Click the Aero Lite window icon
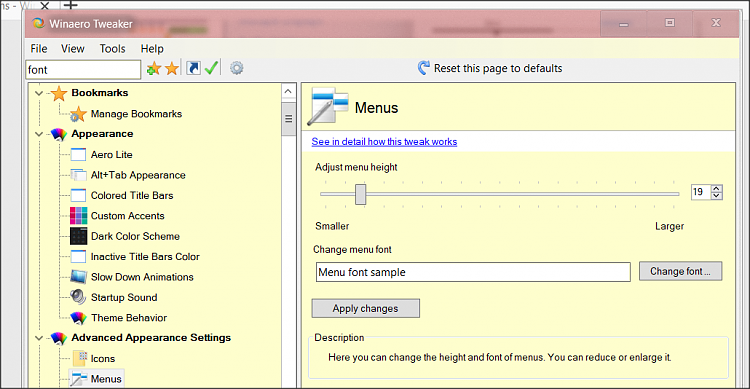Viewport: 750px width, 389px height. coord(78,155)
